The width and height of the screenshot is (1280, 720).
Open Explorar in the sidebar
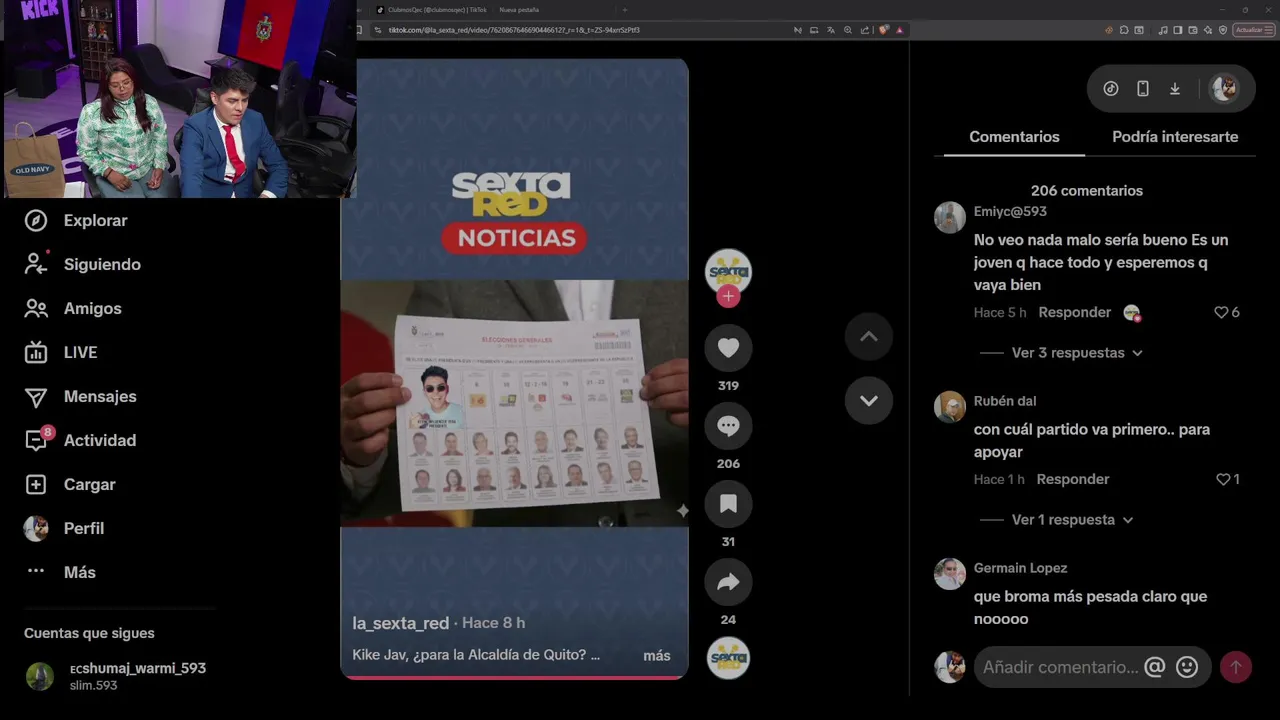click(76, 220)
